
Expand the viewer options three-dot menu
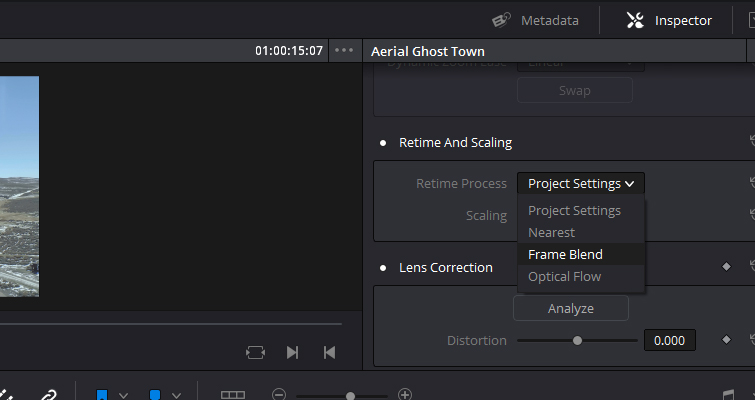(x=344, y=50)
